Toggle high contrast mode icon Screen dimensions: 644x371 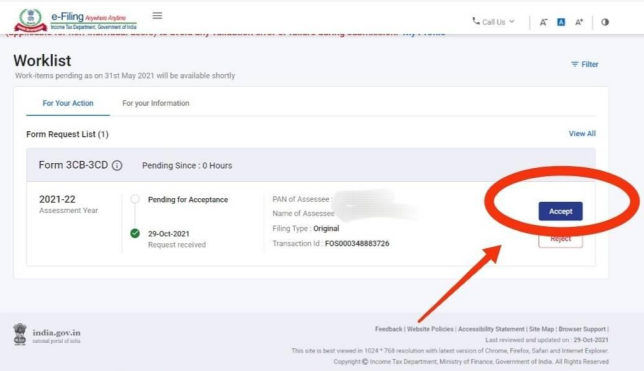point(605,22)
